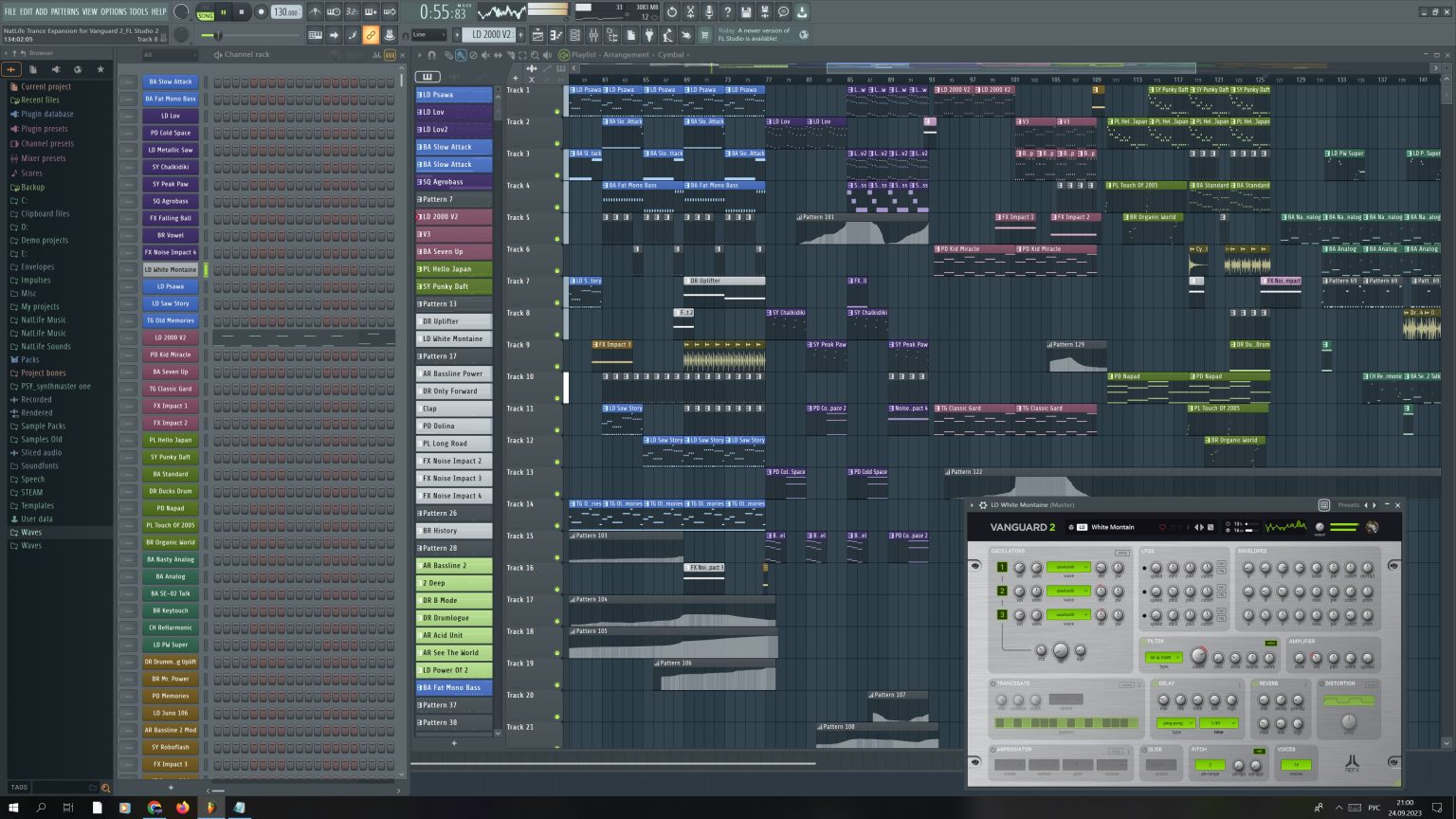The height and width of the screenshot is (819, 1456).
Task: Open the oscillator 1 sawtooth wave dropdown
Action: click(1068, 567)
